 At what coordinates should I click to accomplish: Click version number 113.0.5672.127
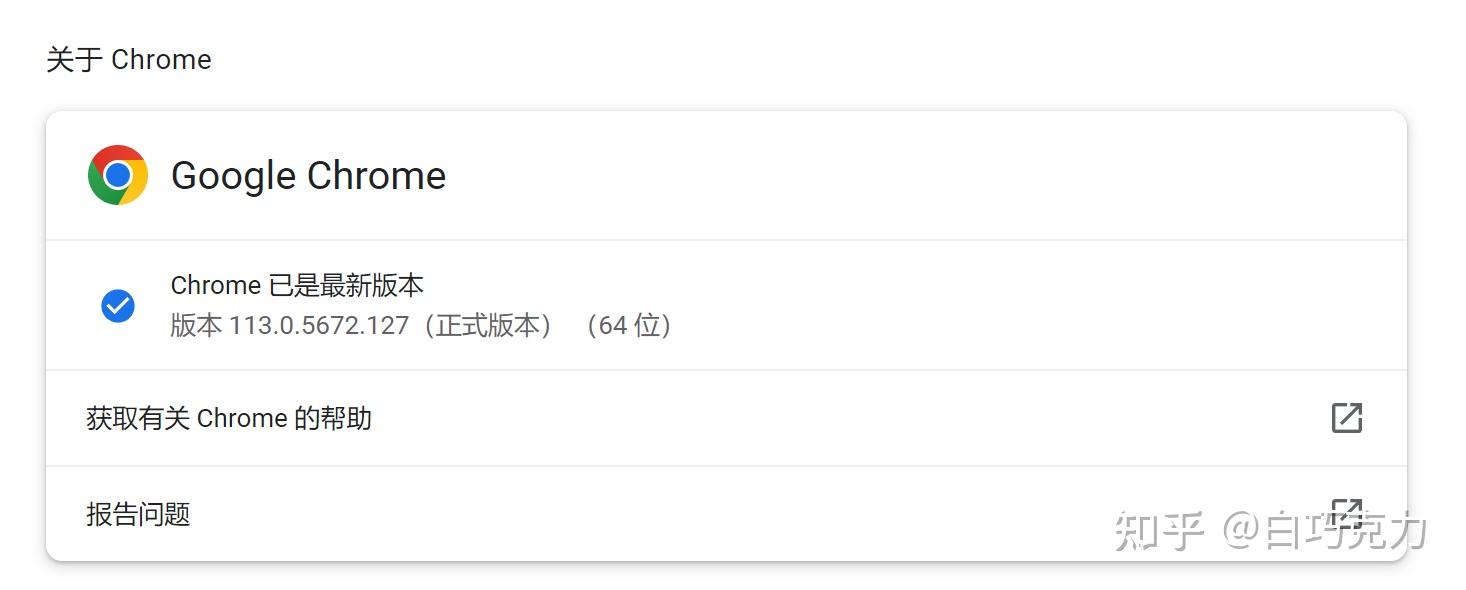(x=319, y=326)
